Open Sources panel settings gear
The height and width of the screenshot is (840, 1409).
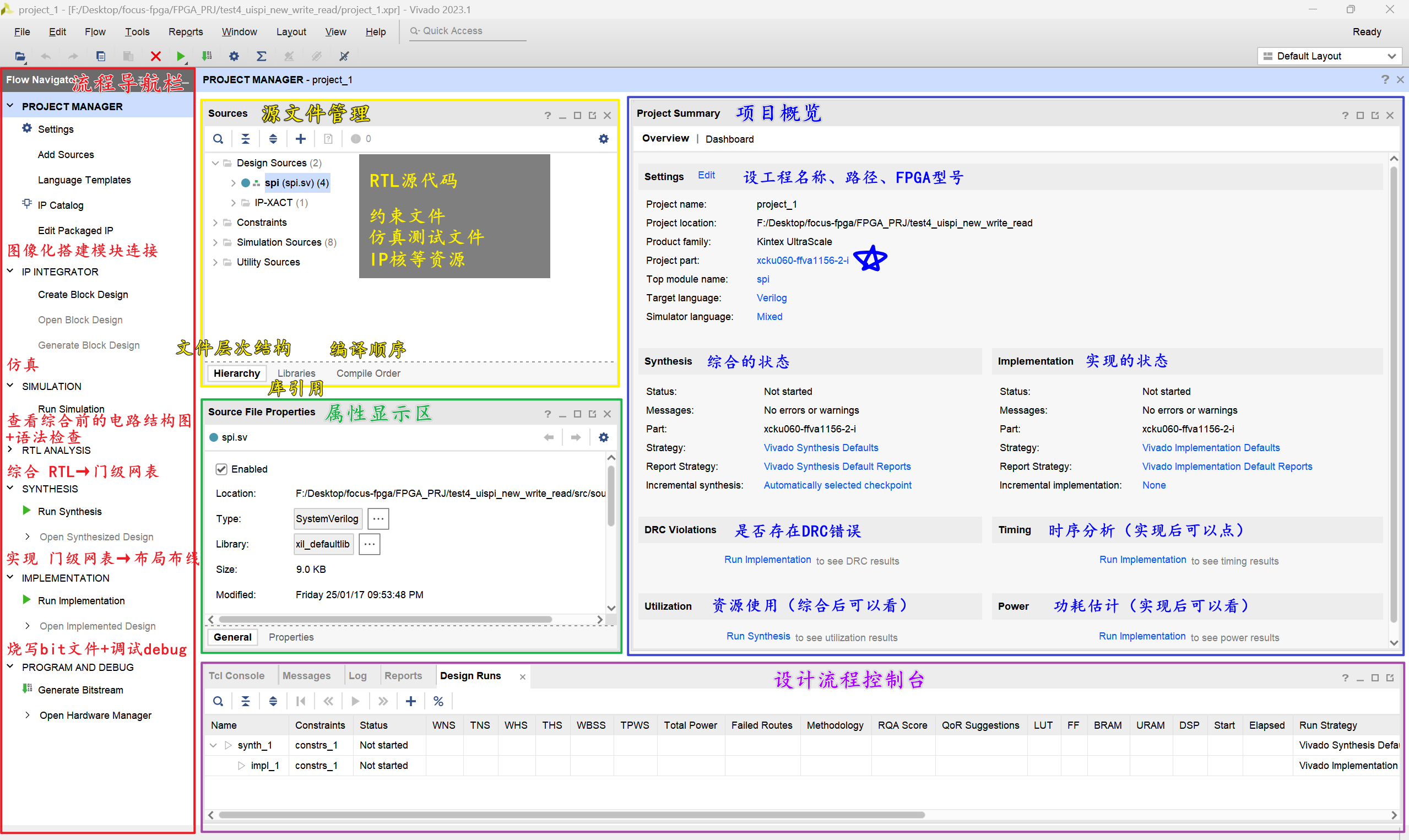point(604,139)
